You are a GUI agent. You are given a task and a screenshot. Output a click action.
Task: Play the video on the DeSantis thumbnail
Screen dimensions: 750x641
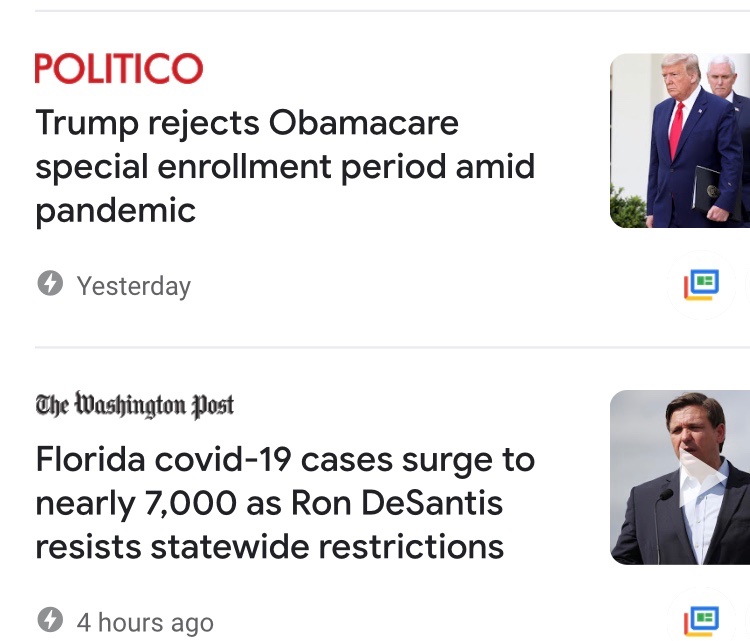tap(701, 477)
